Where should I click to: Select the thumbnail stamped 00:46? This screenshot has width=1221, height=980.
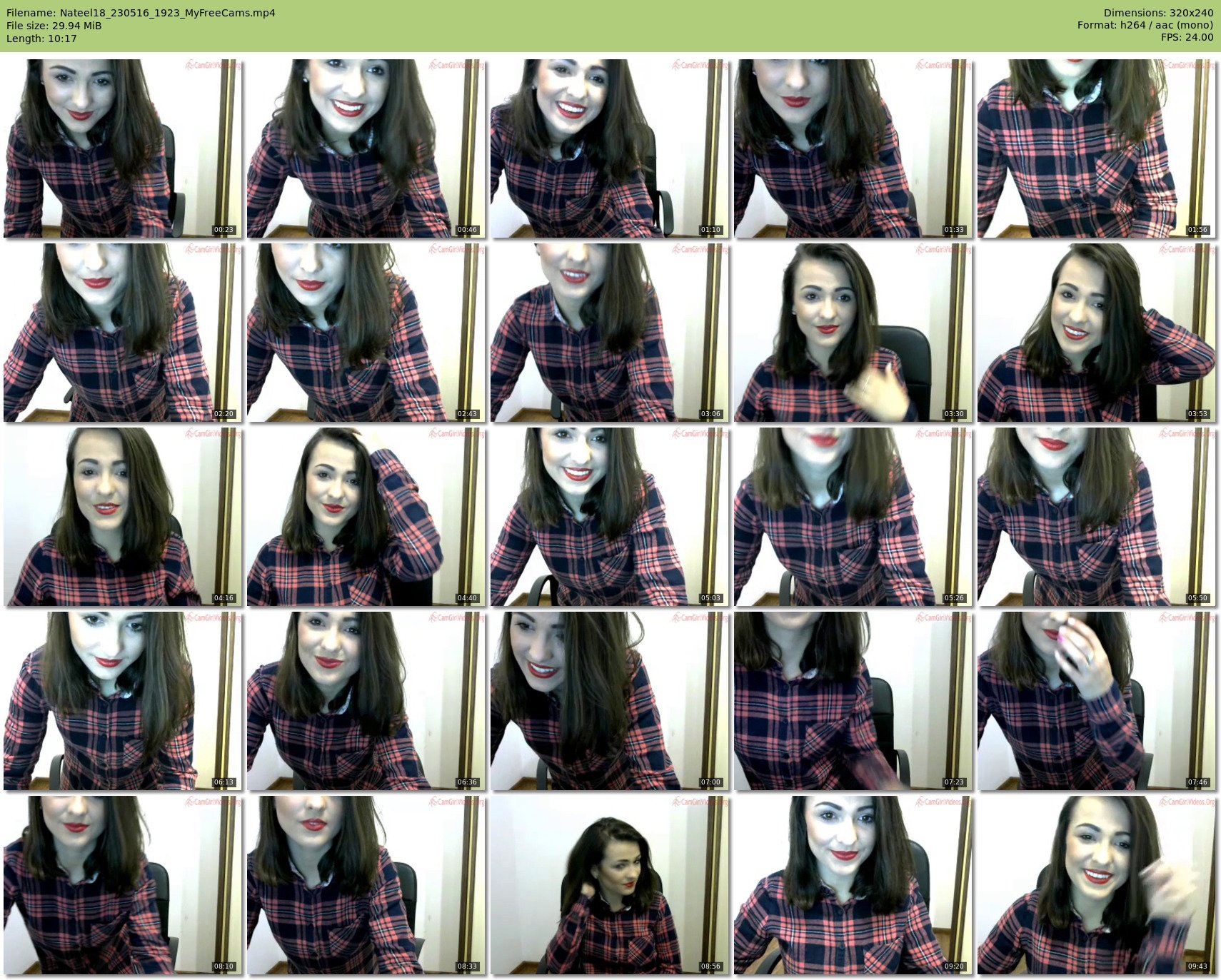click(366, 148)
